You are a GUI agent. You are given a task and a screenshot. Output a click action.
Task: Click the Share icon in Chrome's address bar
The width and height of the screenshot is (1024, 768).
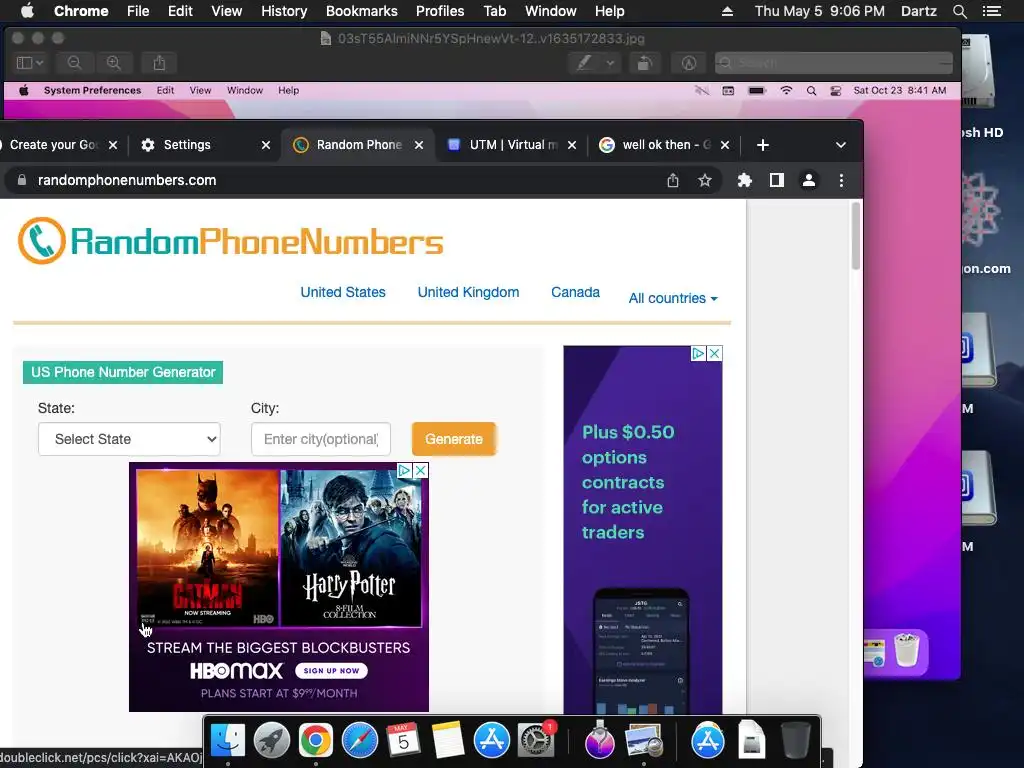(673, 180)
